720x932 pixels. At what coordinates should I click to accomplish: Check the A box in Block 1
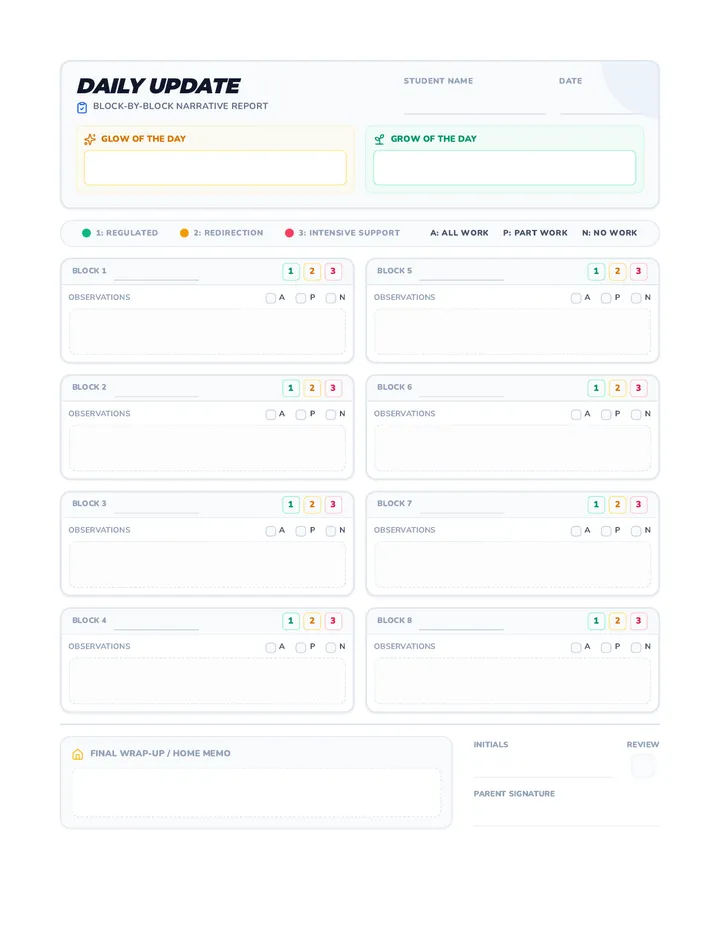pos(271,298)
